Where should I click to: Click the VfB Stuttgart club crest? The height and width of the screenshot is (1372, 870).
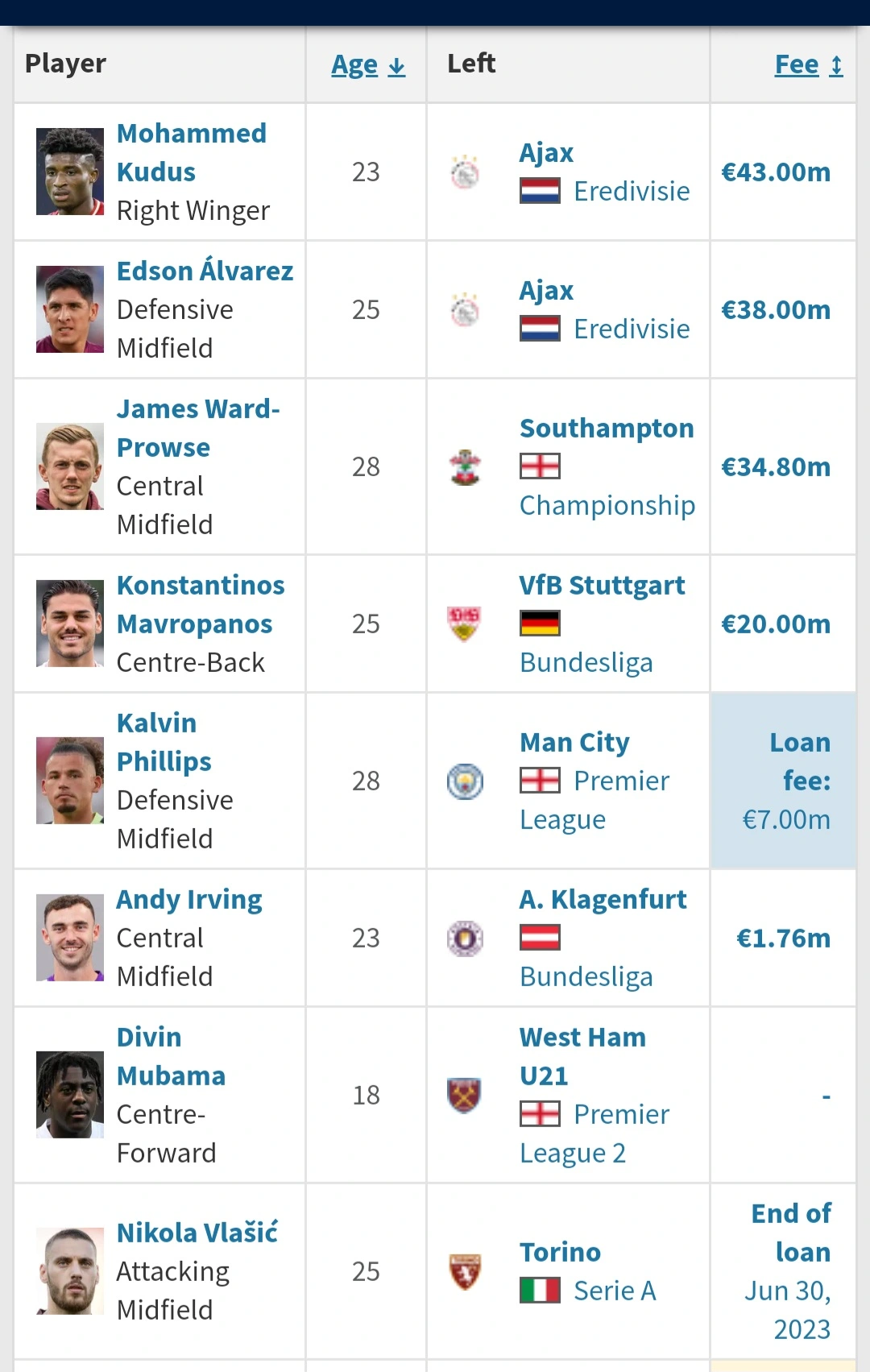click(464, 624)
